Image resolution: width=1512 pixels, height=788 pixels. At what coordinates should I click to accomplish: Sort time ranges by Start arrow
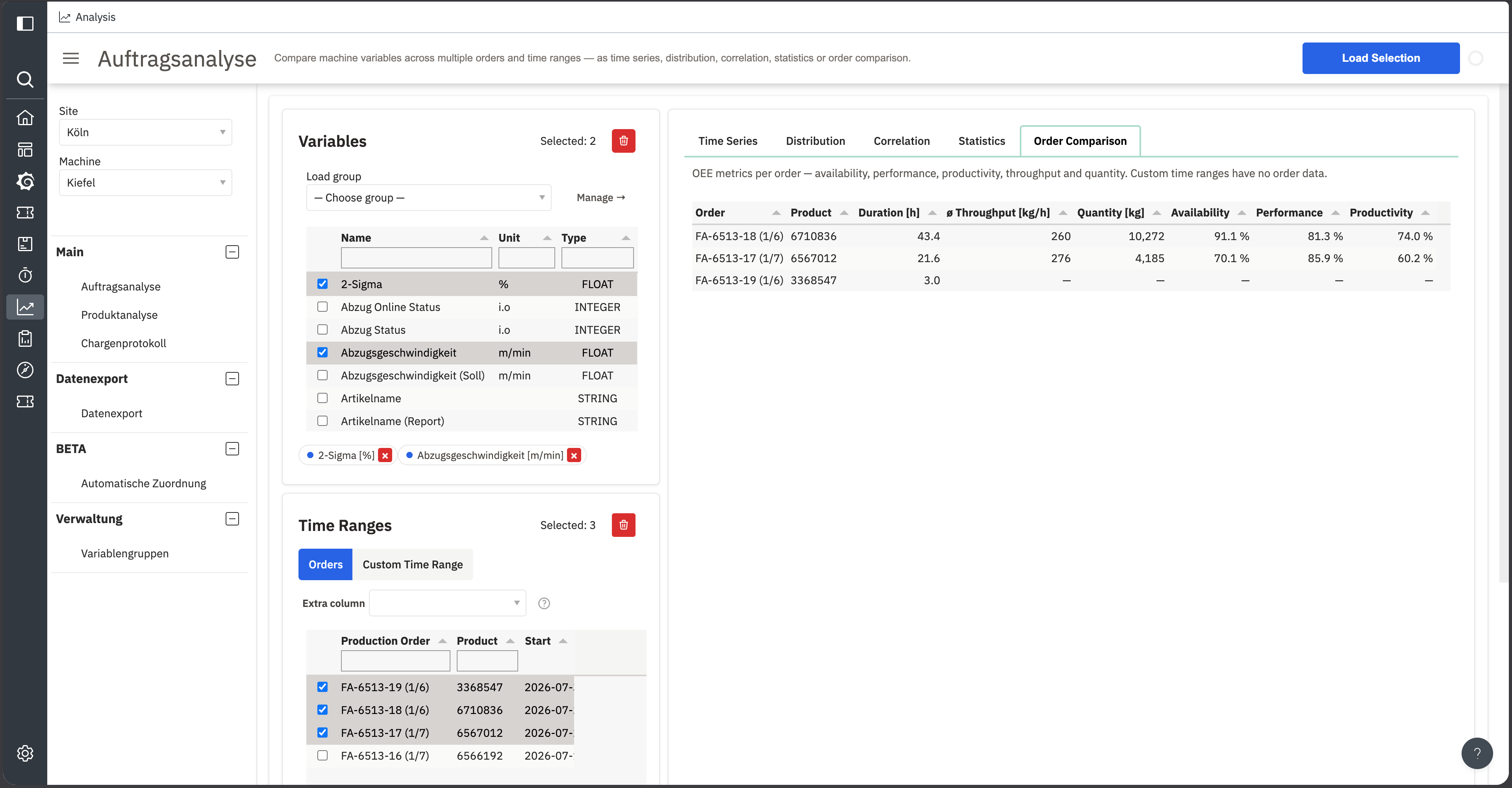click(x=563, y=641)
